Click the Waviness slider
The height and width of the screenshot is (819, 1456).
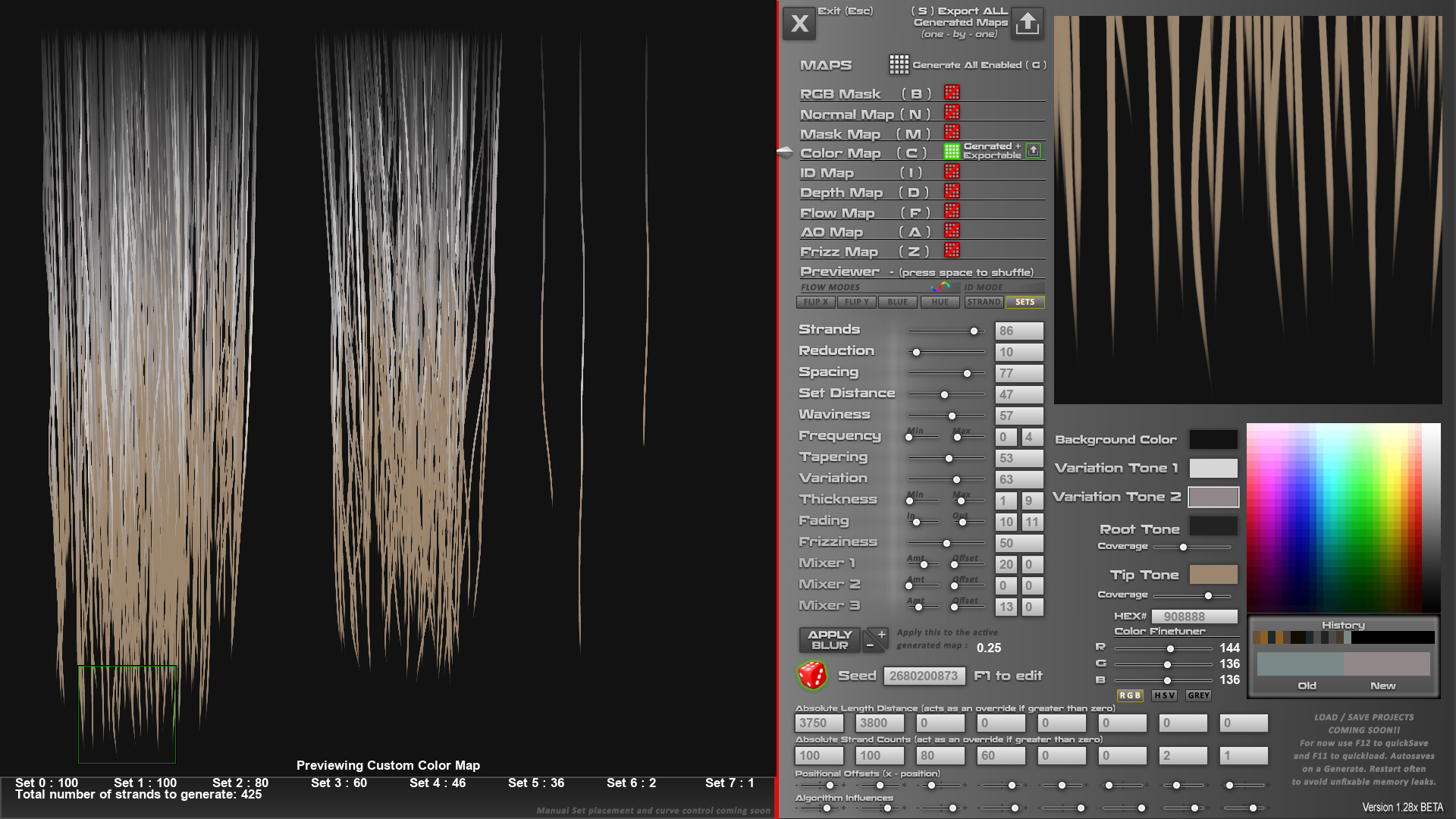[x=946, y=416]
